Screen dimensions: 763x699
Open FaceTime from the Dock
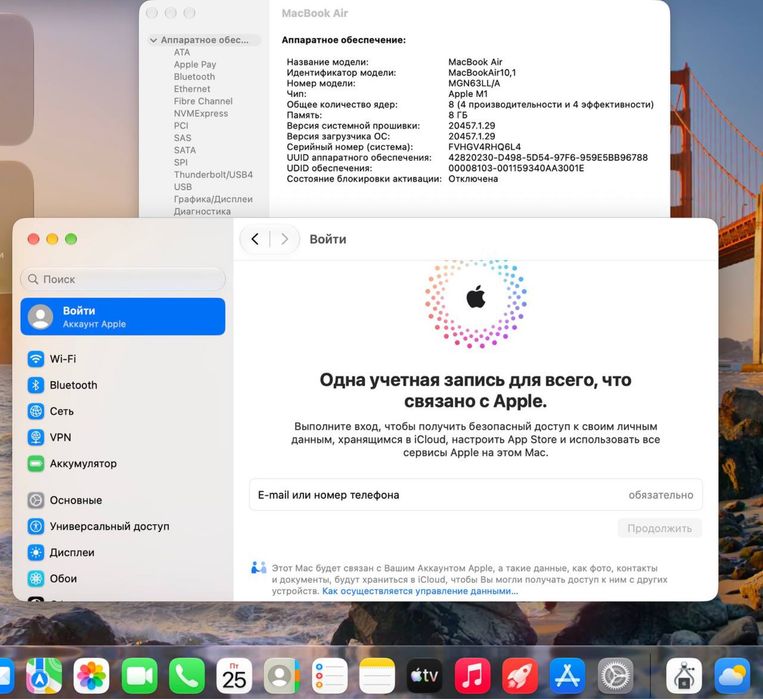coord(139,676)
